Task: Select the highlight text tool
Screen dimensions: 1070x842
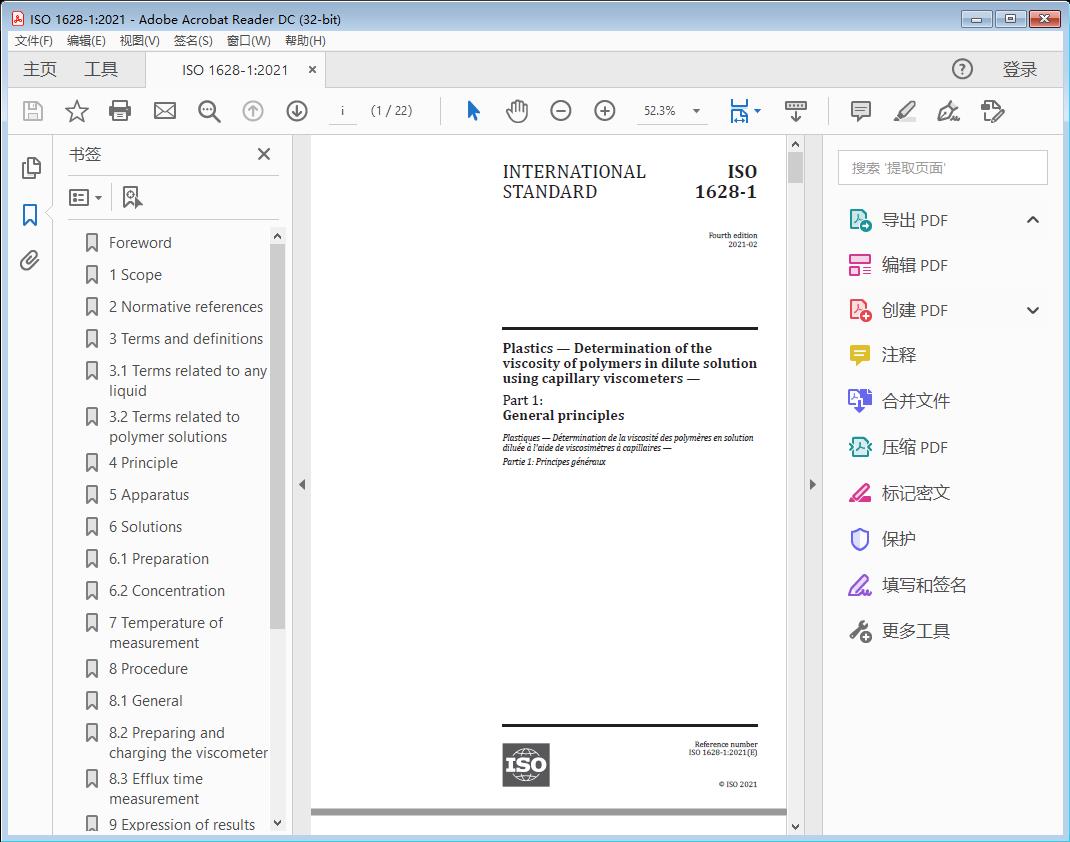Action: tap(904, 111)
